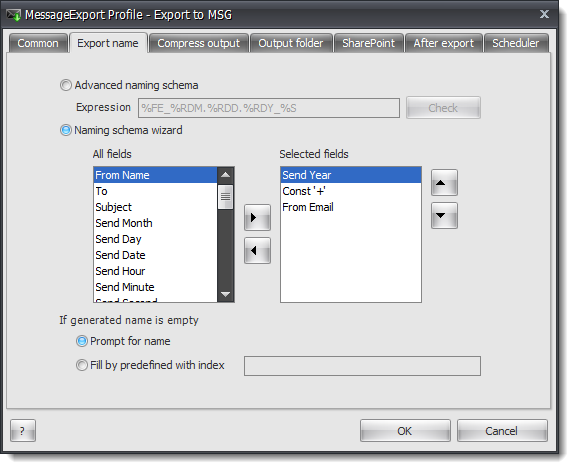Click the All fields scrollbar thumb
Viewport: 574px width, 469px height.
(x=226, y=197)
